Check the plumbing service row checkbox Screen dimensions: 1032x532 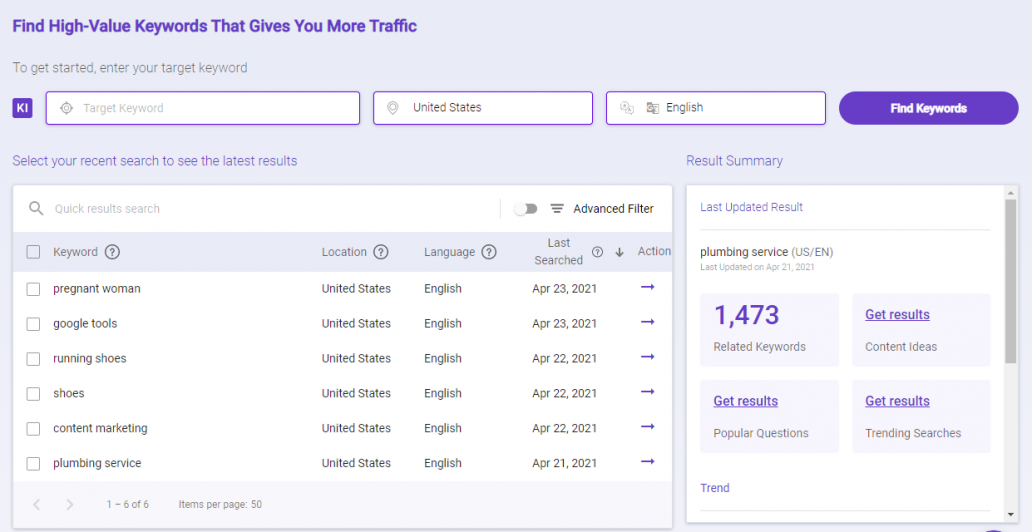tap(33, 464)
